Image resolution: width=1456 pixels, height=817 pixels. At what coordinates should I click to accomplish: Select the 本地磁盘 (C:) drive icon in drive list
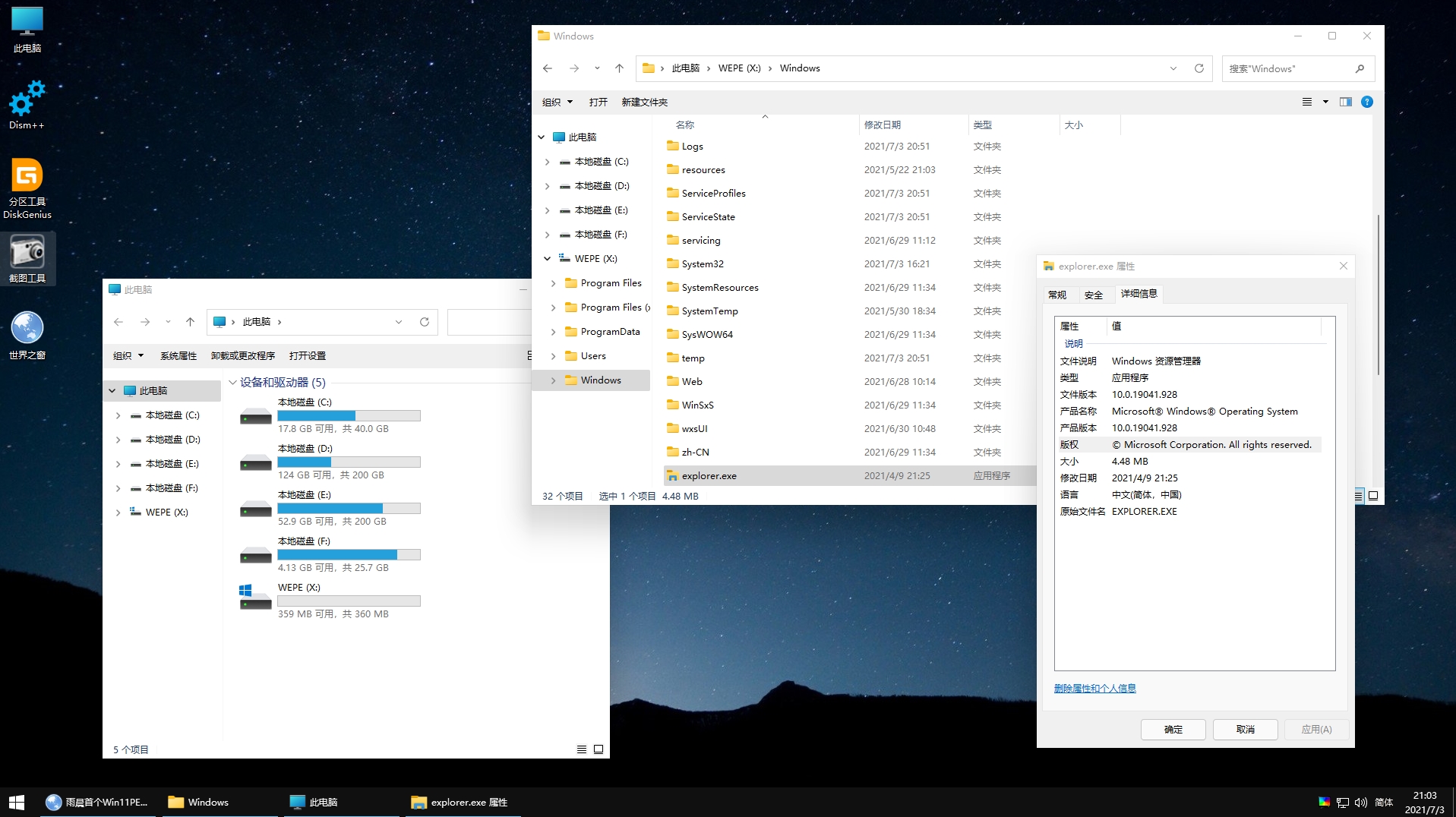click(255, 416)
